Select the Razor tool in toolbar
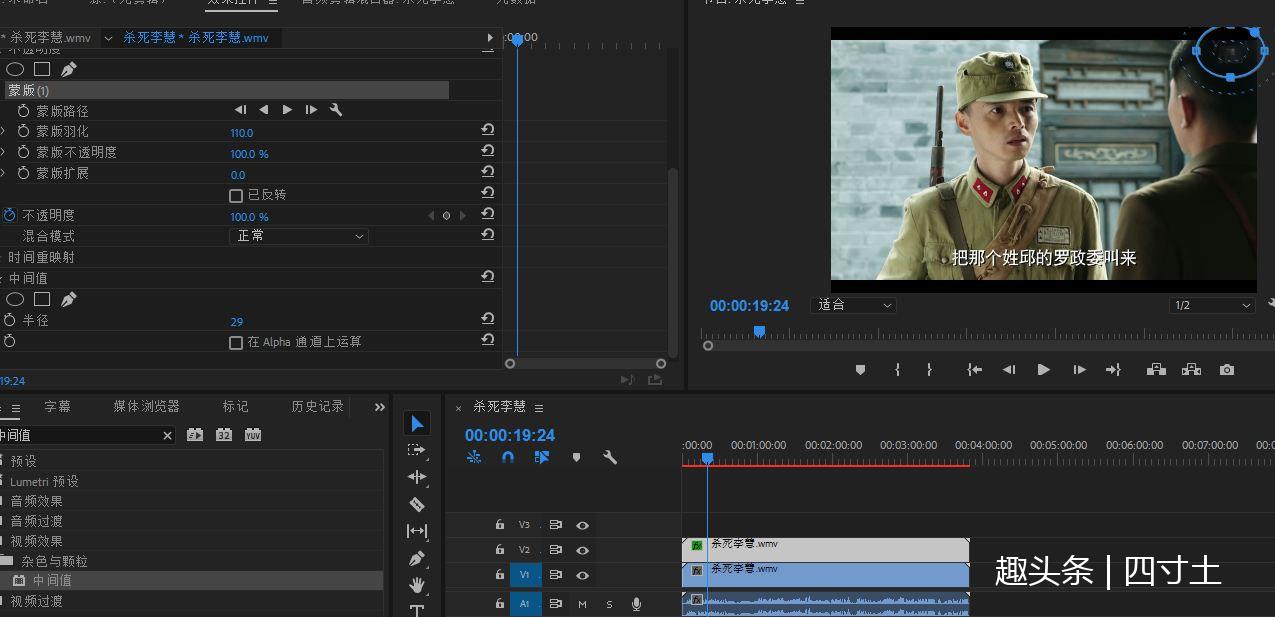Viewport: 1275px width, 617px height. [417, 504]
